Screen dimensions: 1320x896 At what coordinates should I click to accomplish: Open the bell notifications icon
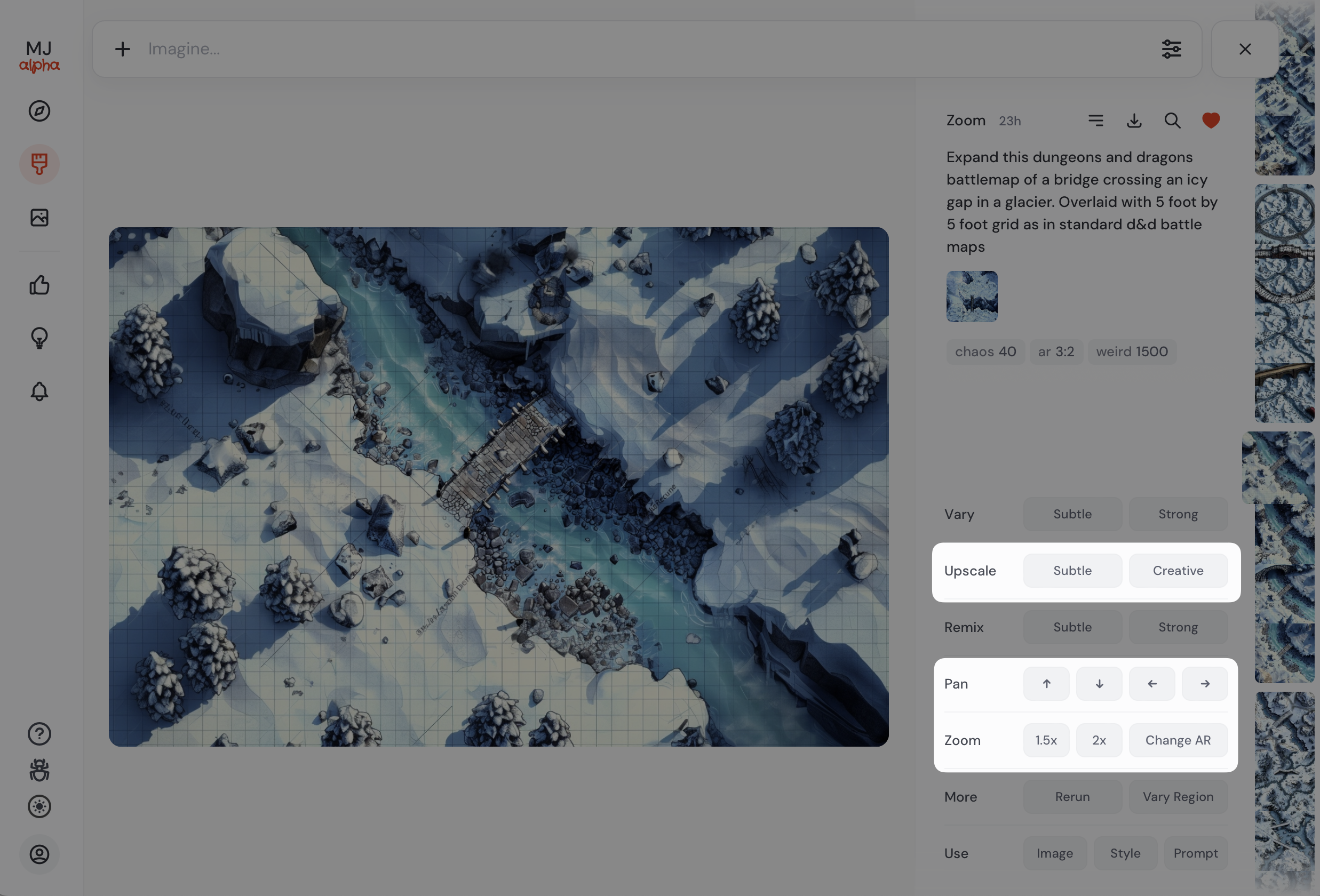click(x=39, y=391)
